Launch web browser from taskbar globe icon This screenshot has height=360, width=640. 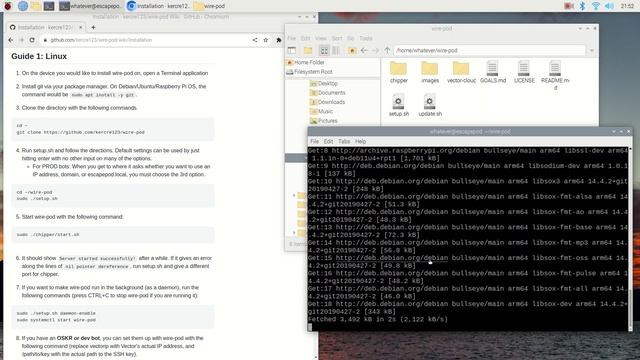[22, 6]
